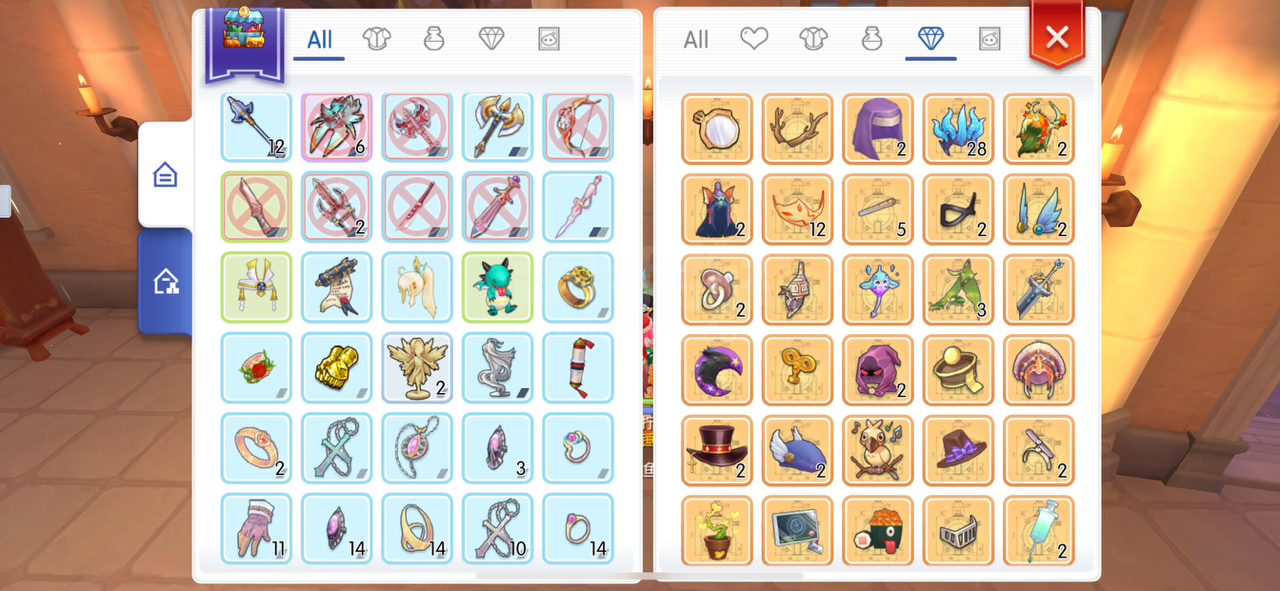Image resolution: width=1280 pixels, height=591 pixels.
Task: Switch to potion tab in left panel
Action: click(x=433, y=39)
